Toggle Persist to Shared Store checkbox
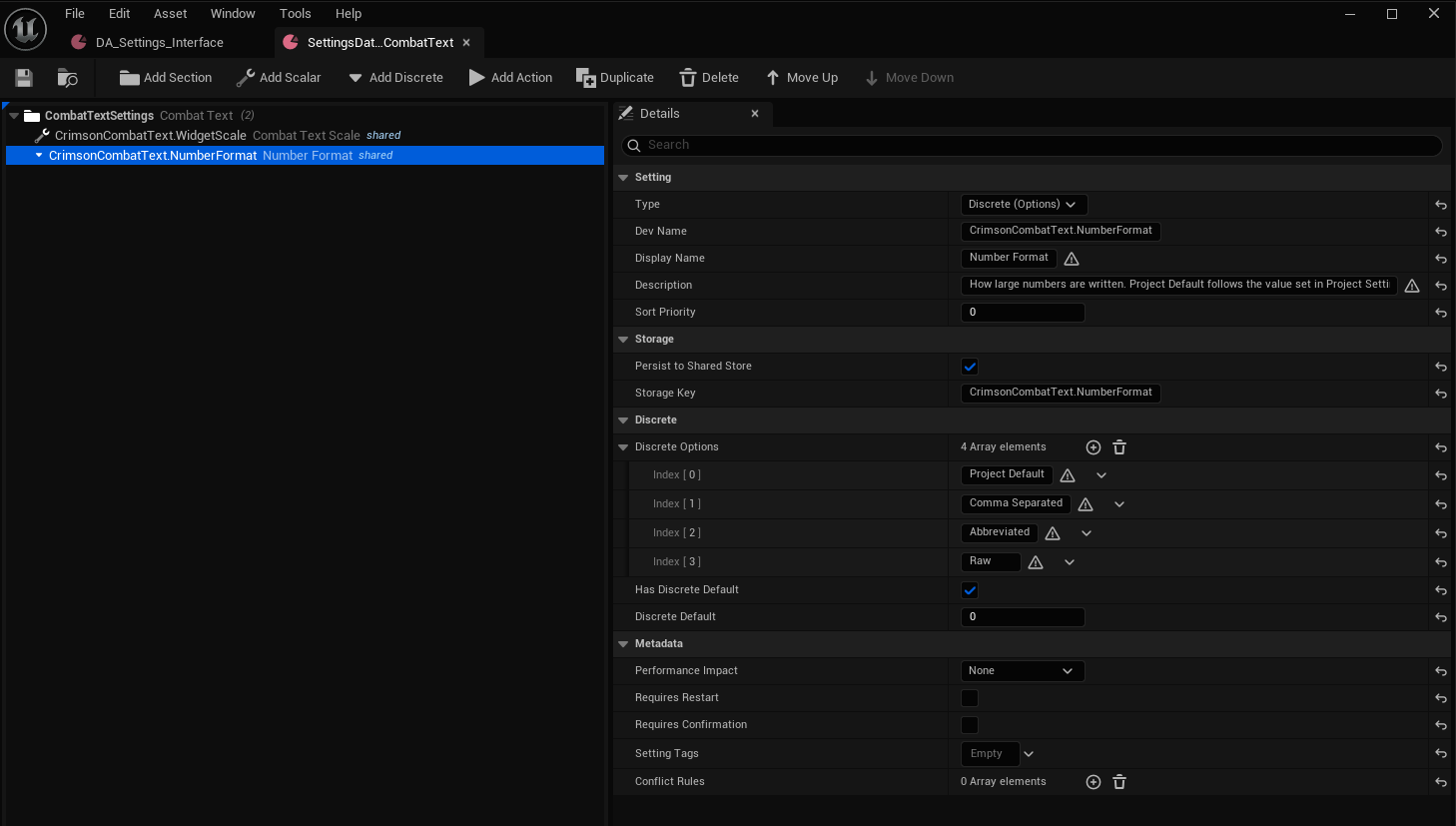This screenshot has height=826, width=1456. pyautogui.click(x=970, y=367)
